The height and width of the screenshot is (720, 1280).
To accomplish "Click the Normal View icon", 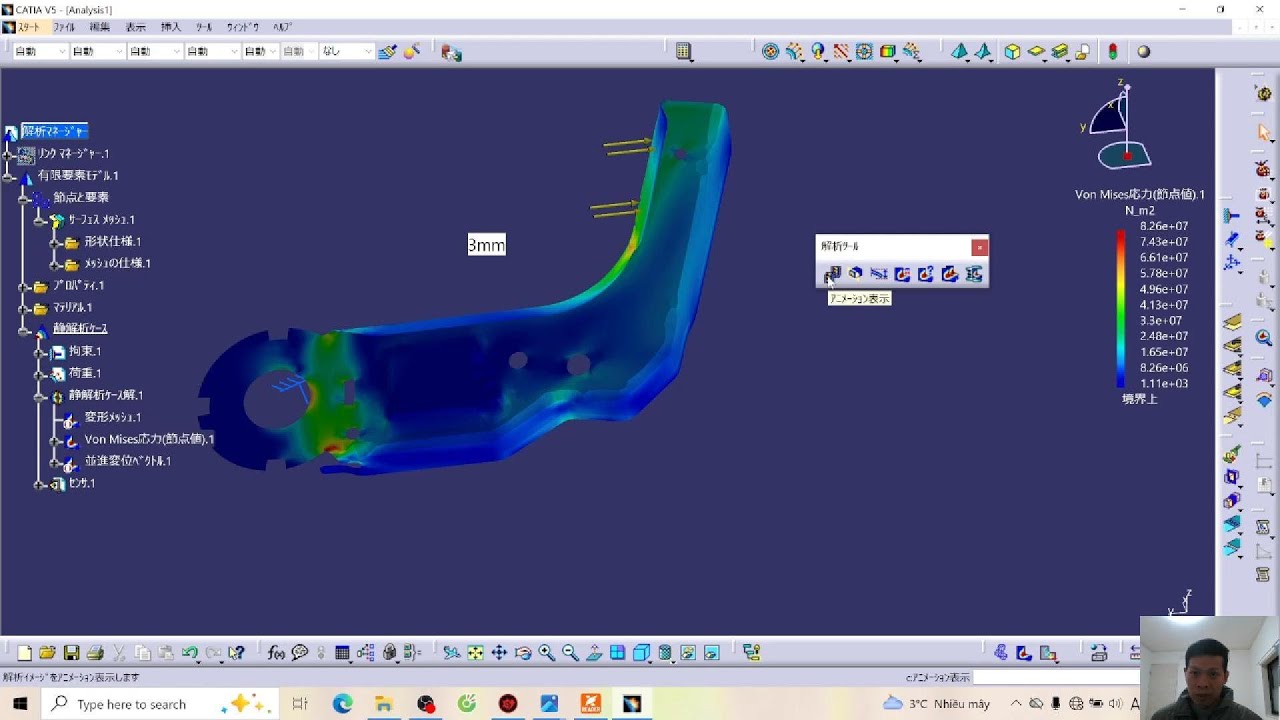I will tap(594, 653).
